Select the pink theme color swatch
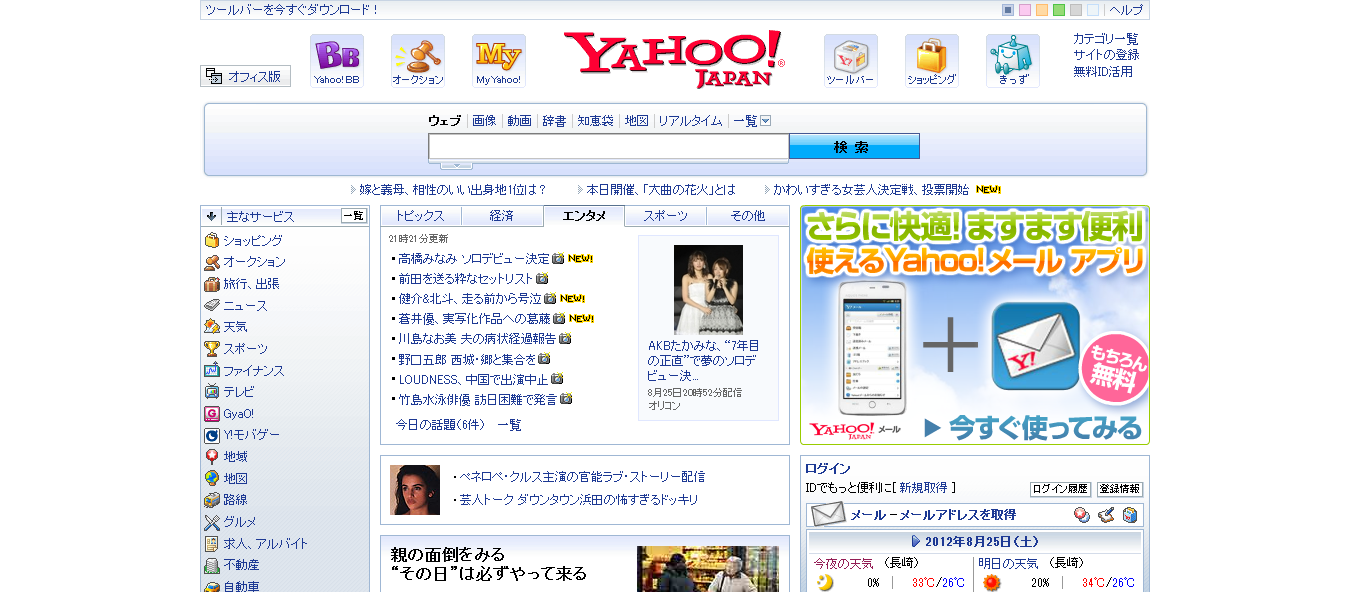This screenshot has width=1349, height=592. click(x=1025, y=10)
